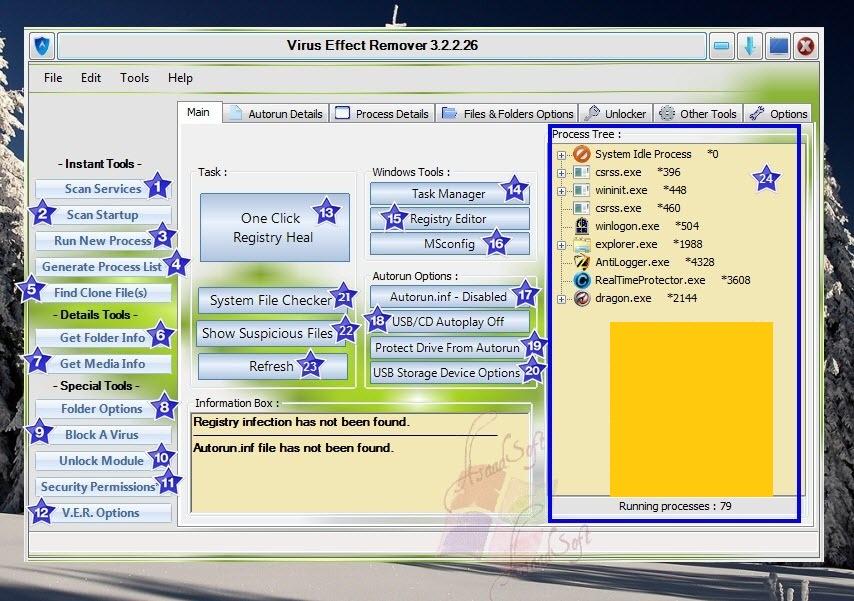Launch Run New Process

[103, 241]
